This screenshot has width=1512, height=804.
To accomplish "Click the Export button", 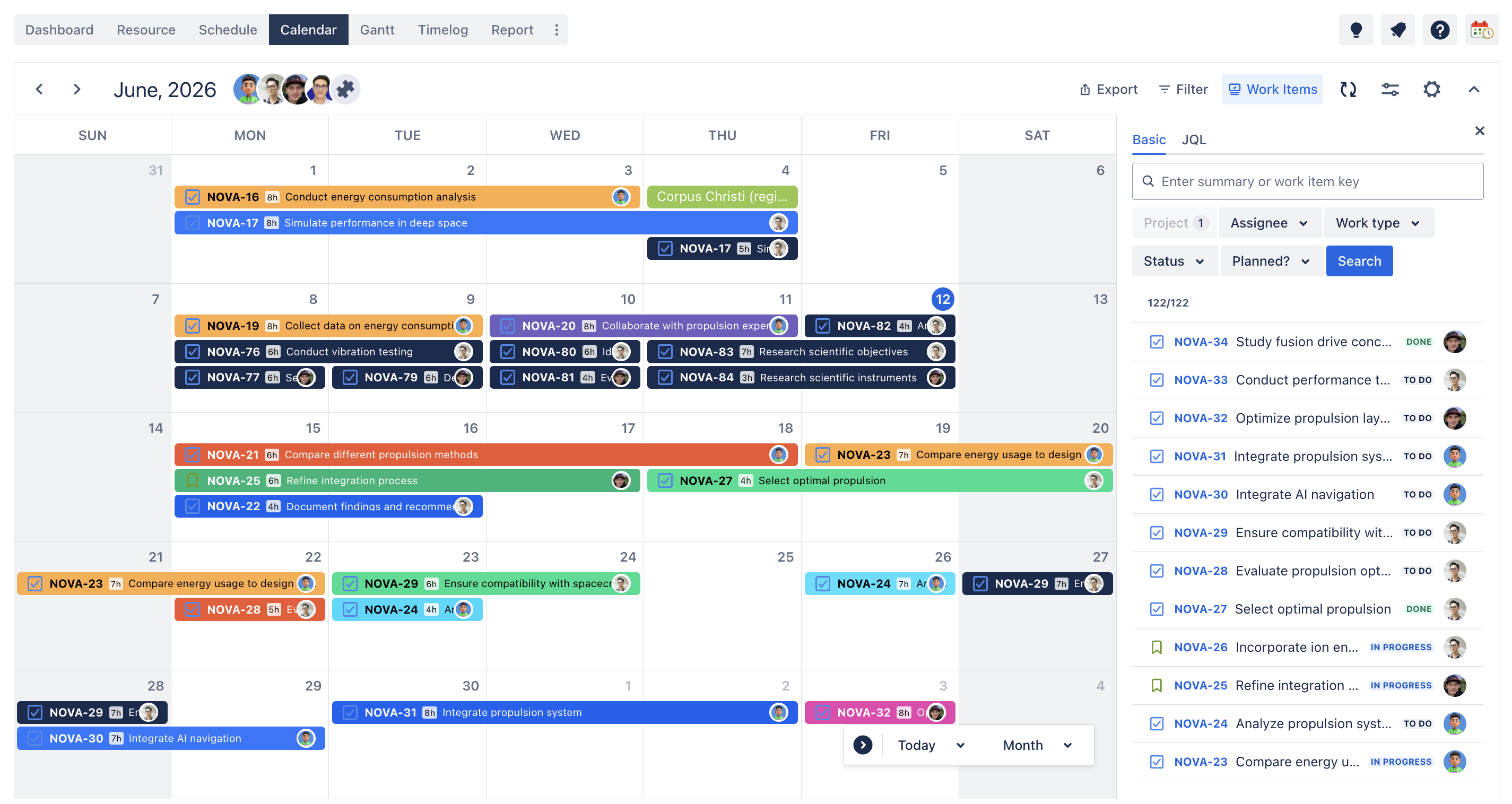I will 1108,89.
